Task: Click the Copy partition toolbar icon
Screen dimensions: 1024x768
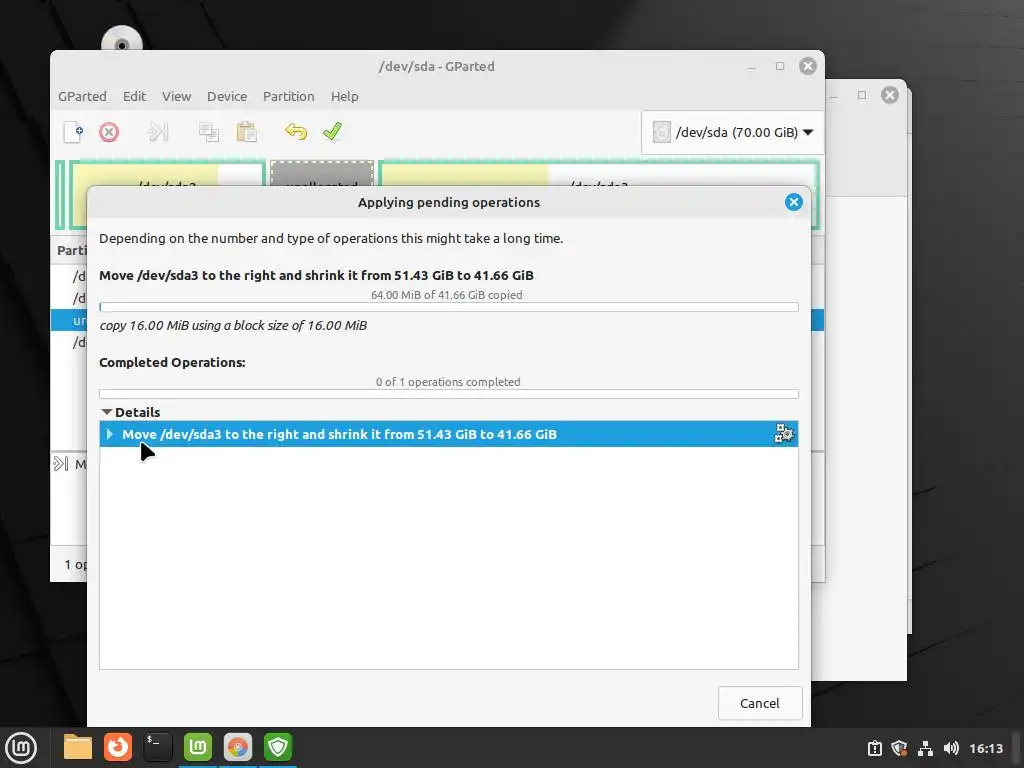Action: [209, 132]
